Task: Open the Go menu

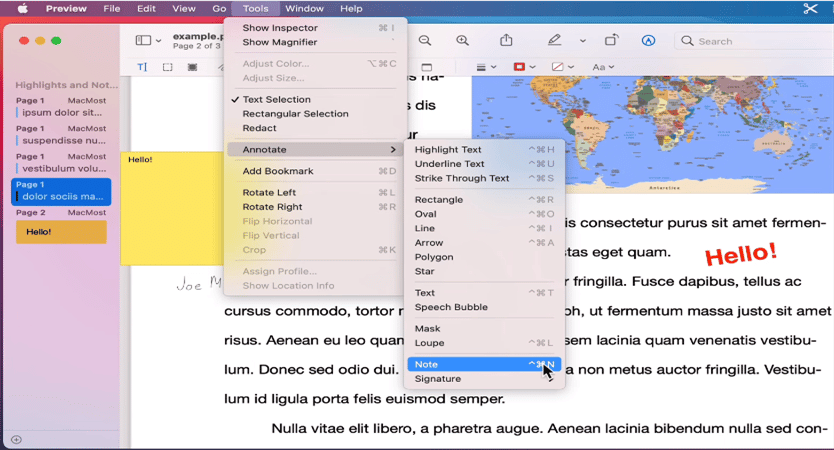Action: (219, 9)
